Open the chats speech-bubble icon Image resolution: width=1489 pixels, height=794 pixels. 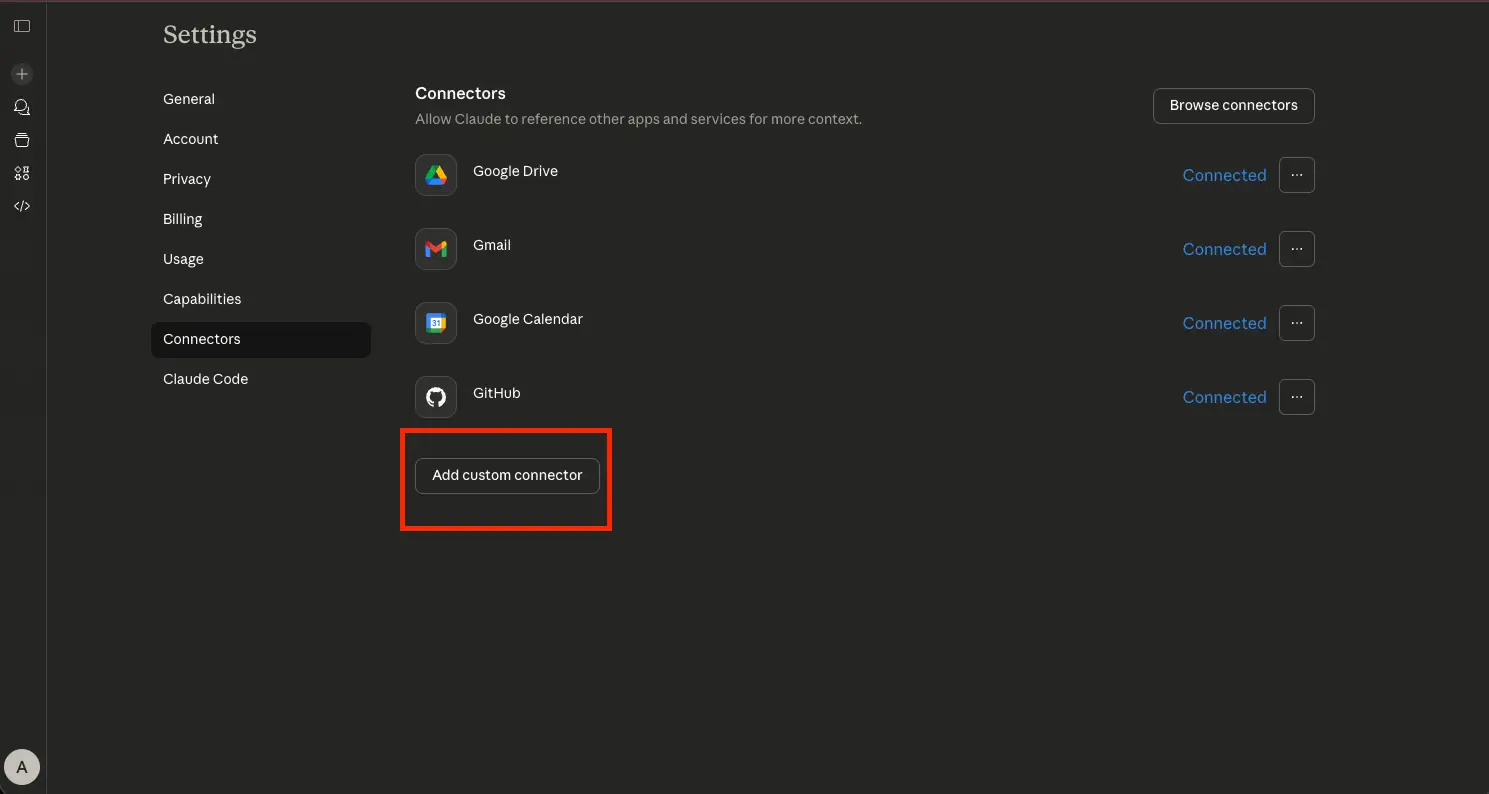[22, 107]
